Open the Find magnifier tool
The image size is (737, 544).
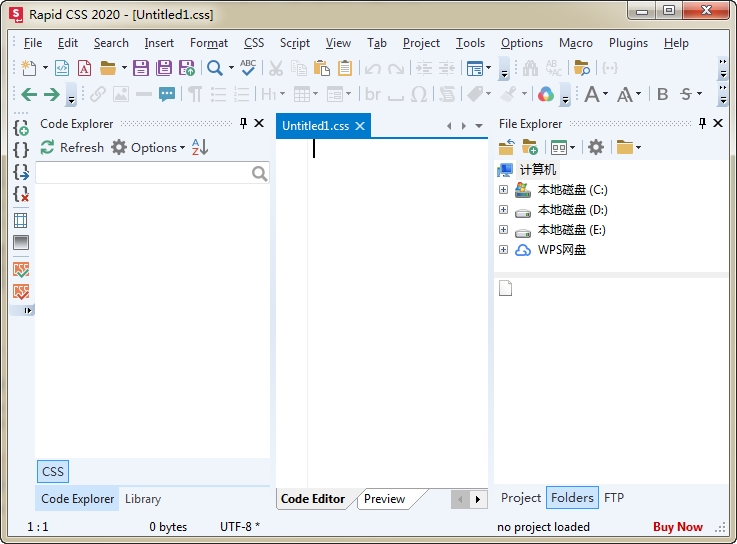click(x=215, y=68)
